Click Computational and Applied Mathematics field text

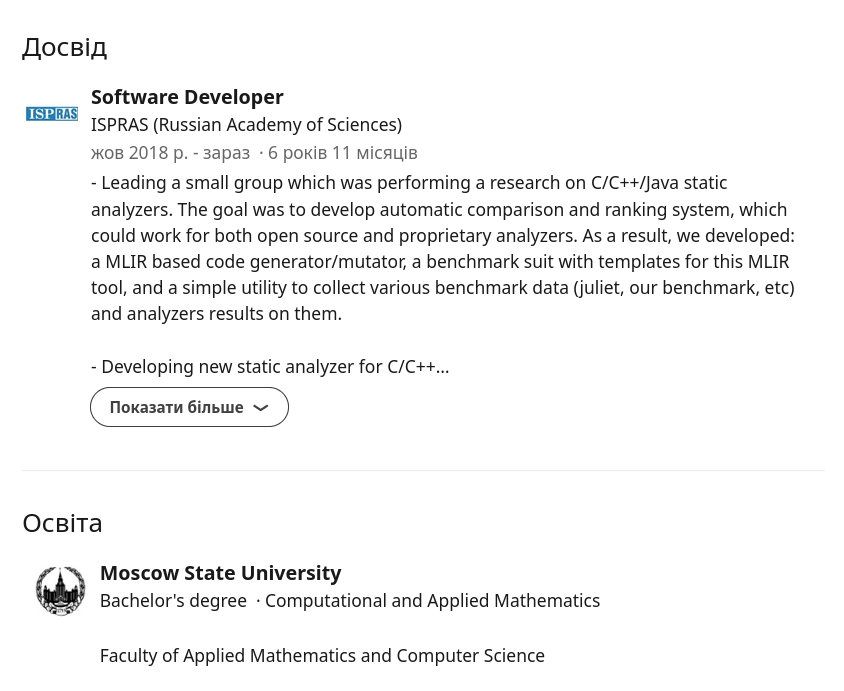pyautogui.click(x=432, y=601)
